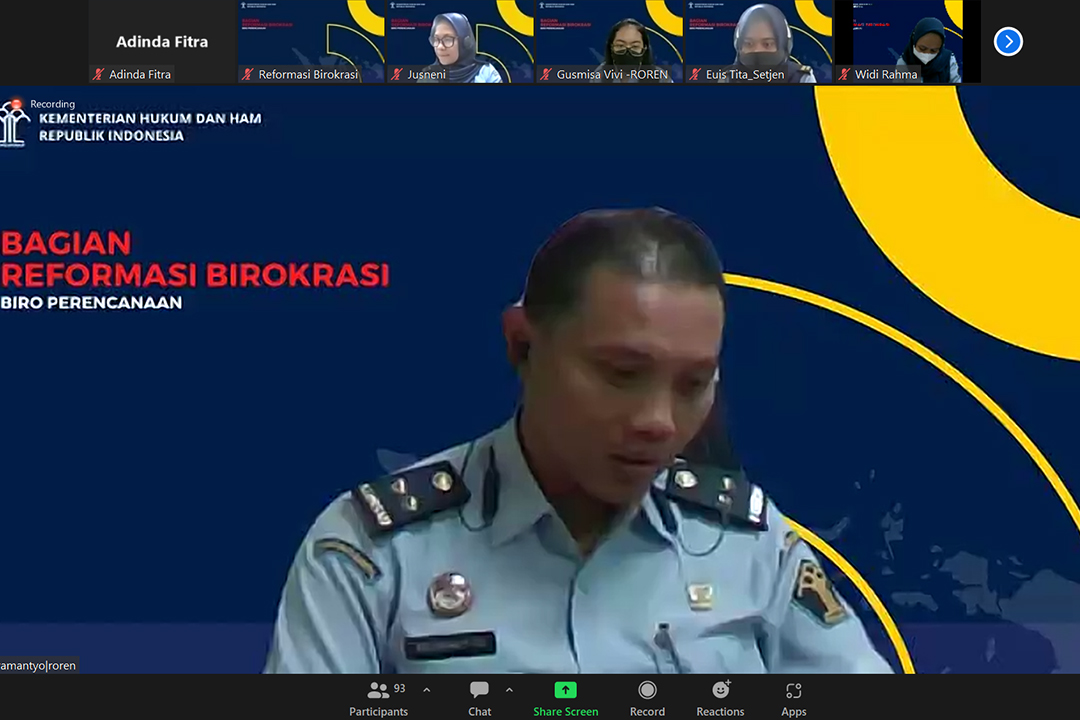This screenshot has width=1080, height=720.
Task: Click the speaker name label amantyo|roren
Action: pos(39,665)
